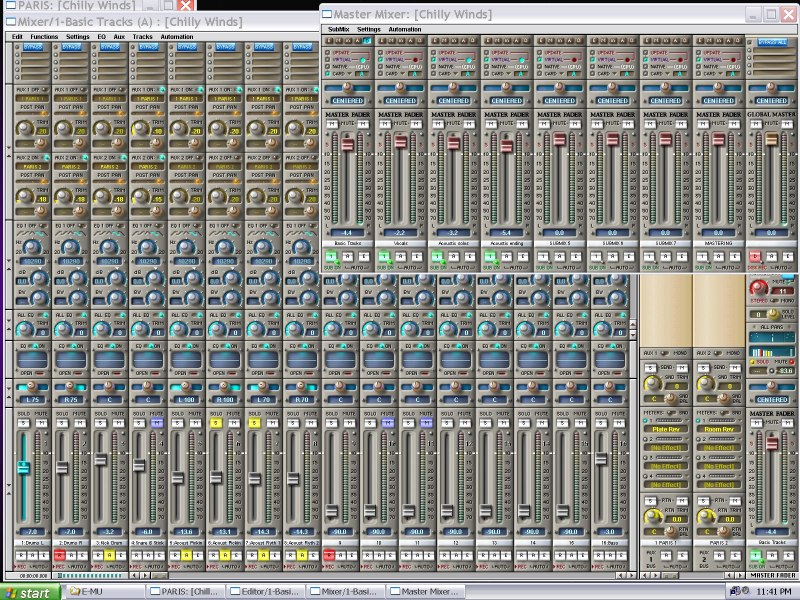800x600 pixels.
Task: Open Plate Rev effect selector on Aux 1
Action: pyautogui.click(x=666, y=430)
